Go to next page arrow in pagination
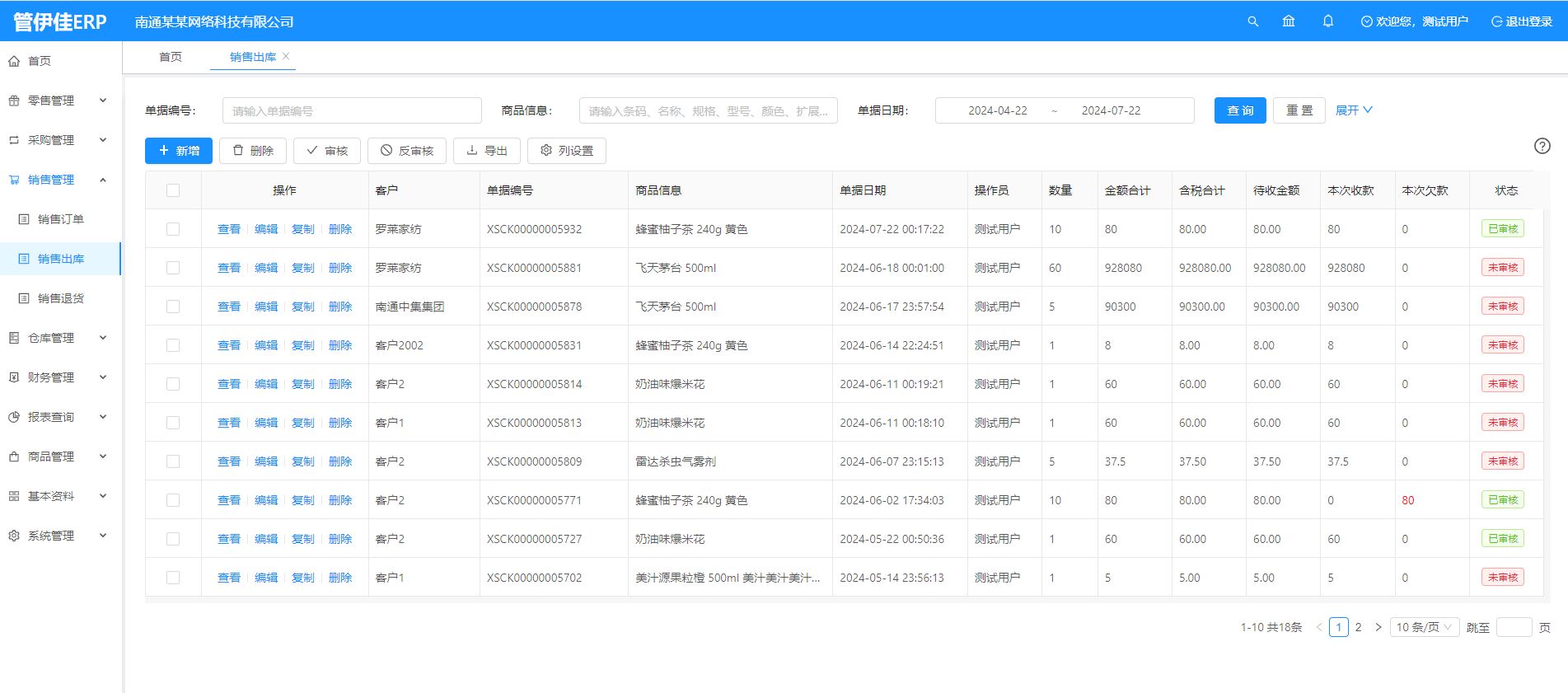Image resolution: width=1568 pixels, height=693 pixels. click(x=1378, y=627)
